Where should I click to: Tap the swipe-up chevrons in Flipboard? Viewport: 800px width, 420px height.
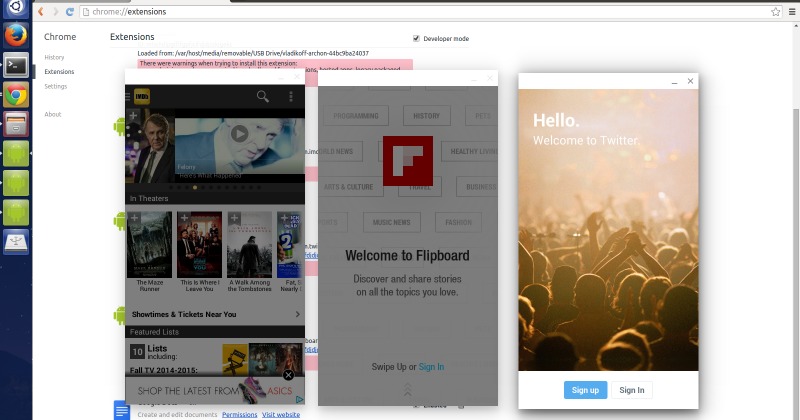click(x=408, y=390)
